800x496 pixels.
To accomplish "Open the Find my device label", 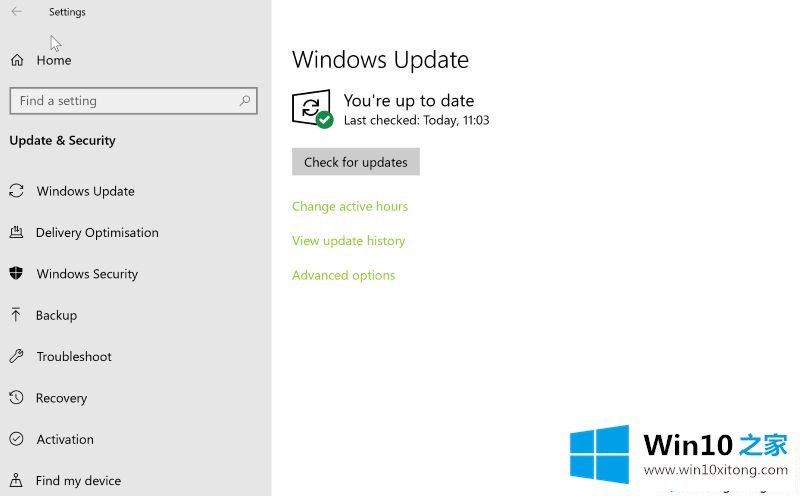I will [x=78, y=481].
